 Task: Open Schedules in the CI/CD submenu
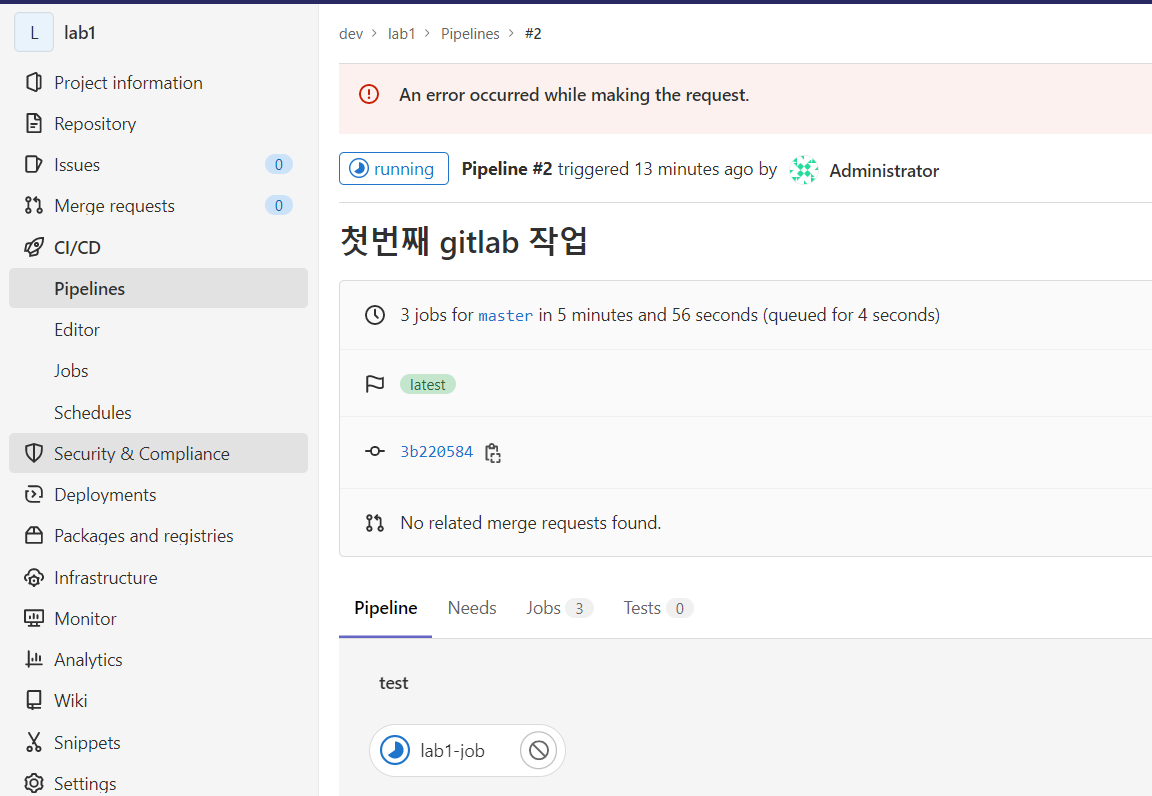pyautogui.click(x=158, y=412)
